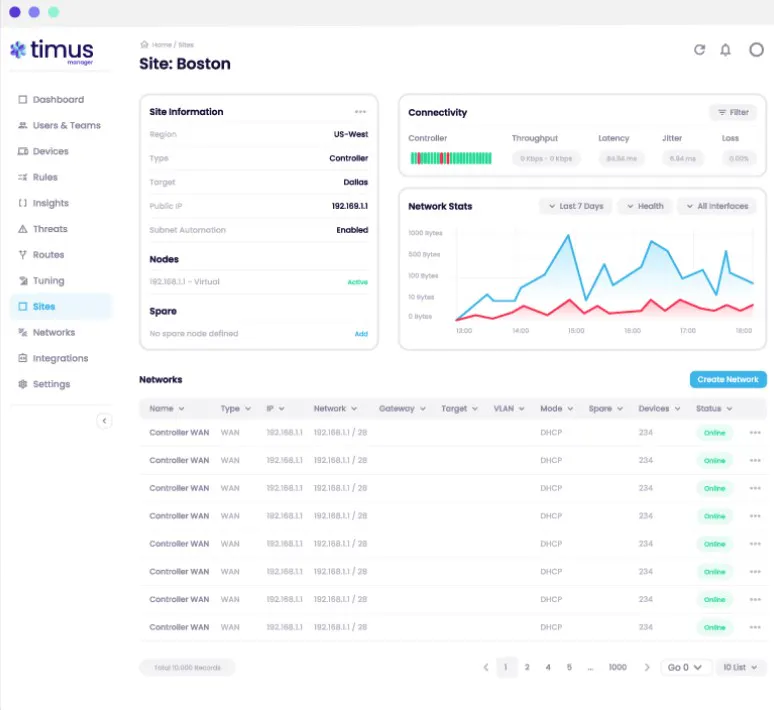Open three-dot menu of last network row
The height and width of the screenshot is (710, 774).
pyautogui.click(x=755, y=627)
